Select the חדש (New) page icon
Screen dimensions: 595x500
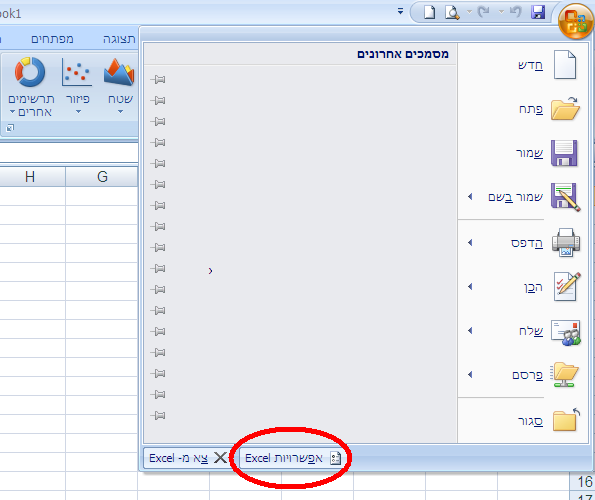[x=565, y=65]
